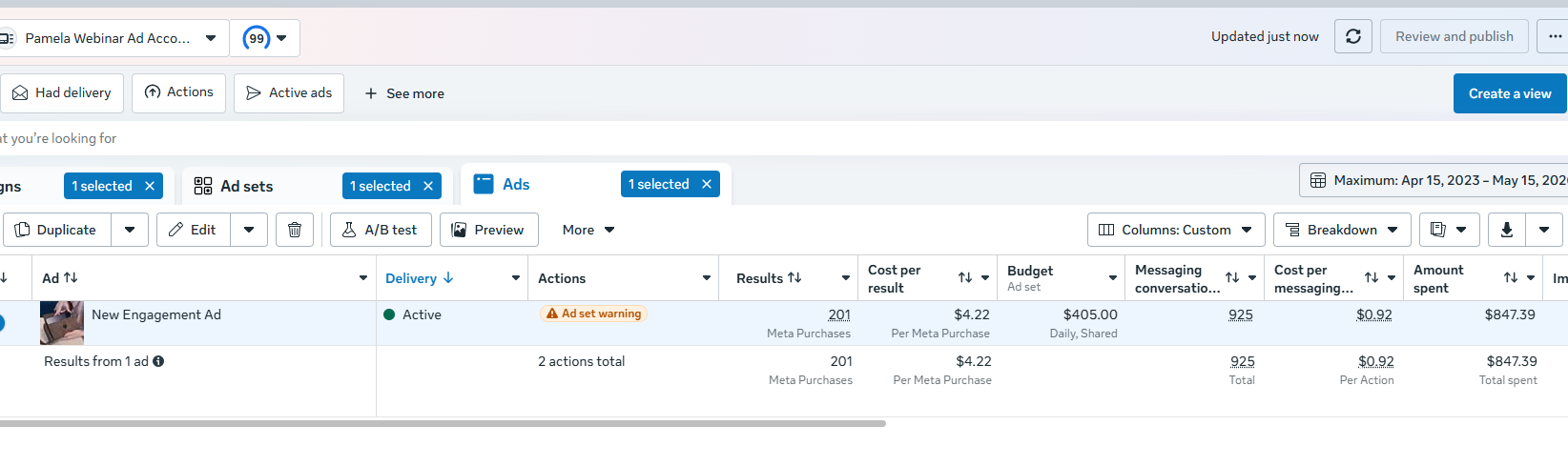
Task: Click the Ad set warning badge
Action: pos(593,314)
